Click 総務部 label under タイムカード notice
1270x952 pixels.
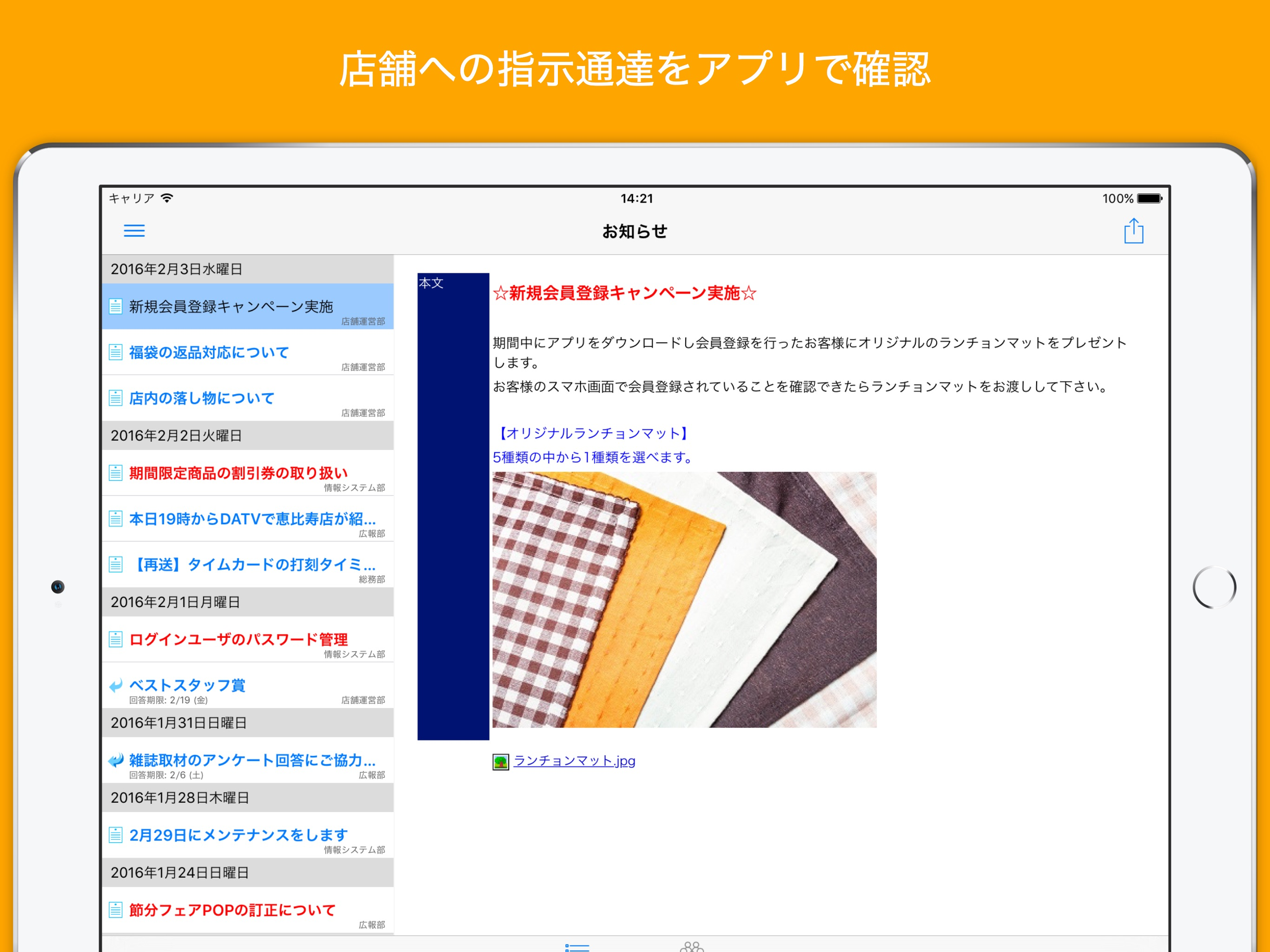click(x=372, y=579)
